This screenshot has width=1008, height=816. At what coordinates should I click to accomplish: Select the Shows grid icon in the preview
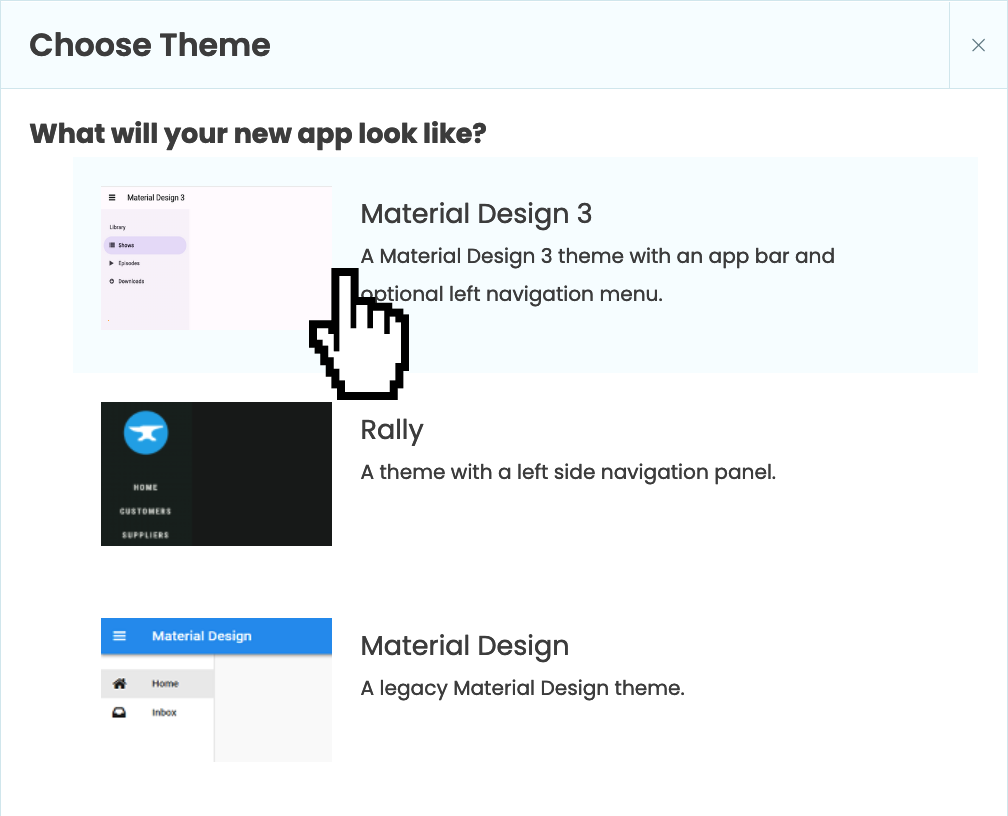[112, 245]
